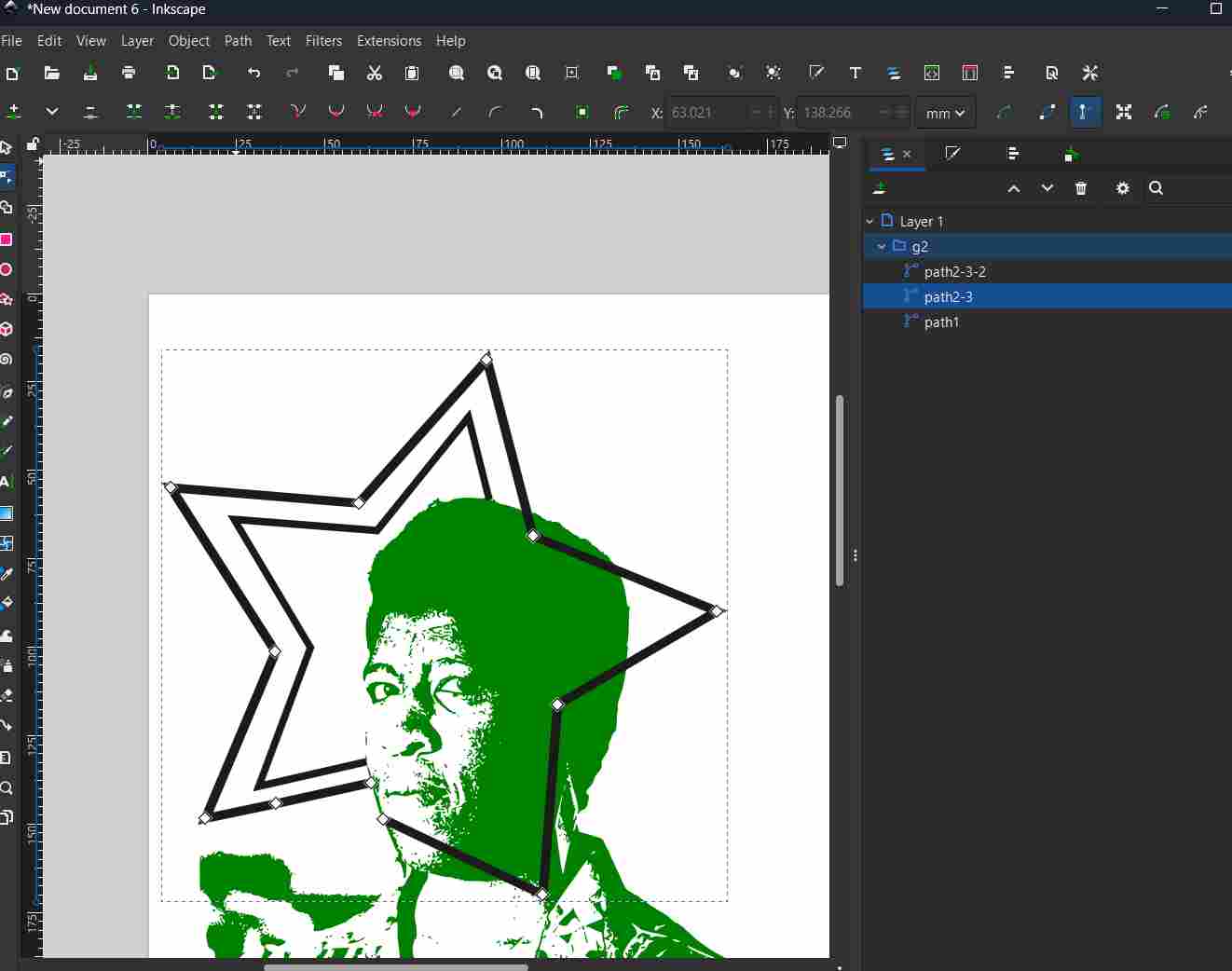Toggle show path outline
Image resolution: width=1232 pixels, height=971 pixels.
click(x=1201, y=112)
